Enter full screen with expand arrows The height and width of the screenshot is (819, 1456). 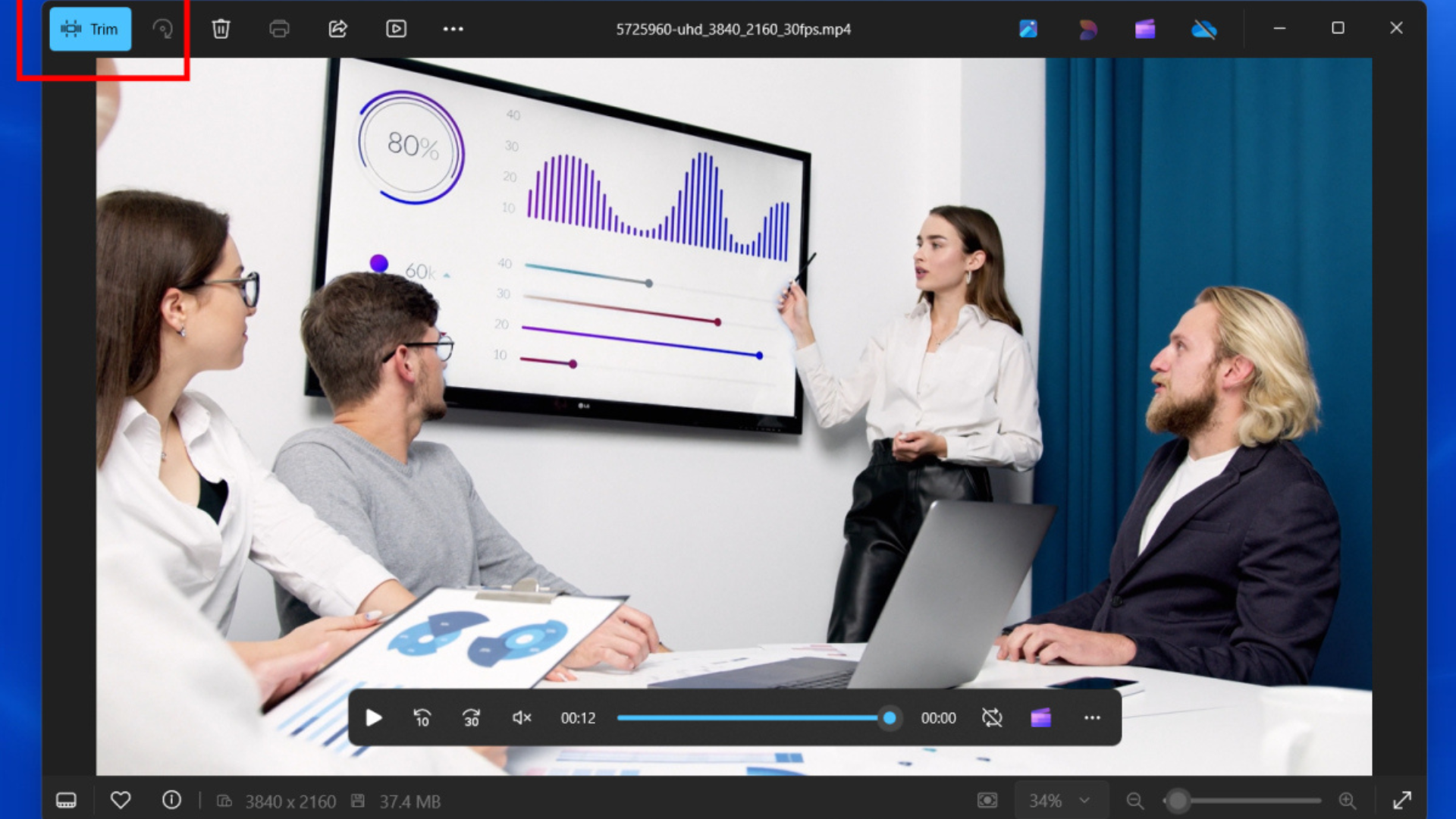point(1401,801)
